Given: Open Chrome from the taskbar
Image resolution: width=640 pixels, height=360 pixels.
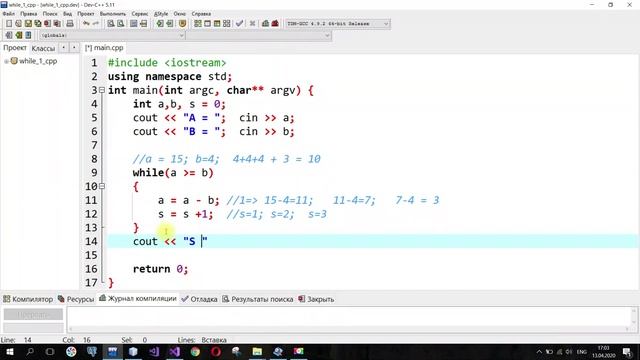Looking at the screenshot, I should (195, 351).
